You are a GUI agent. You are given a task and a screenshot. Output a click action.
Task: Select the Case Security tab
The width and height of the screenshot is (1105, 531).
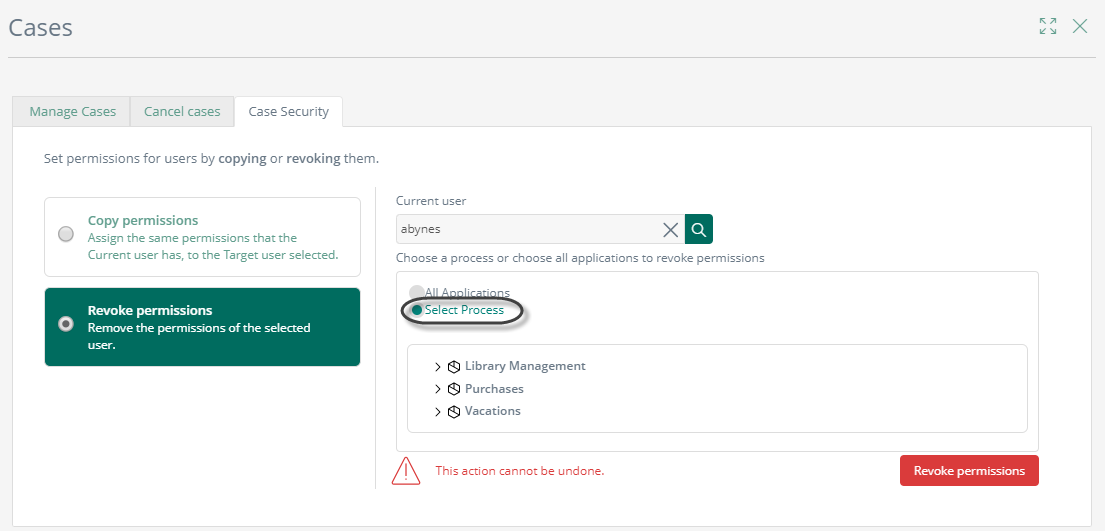(x=288, y=111)
